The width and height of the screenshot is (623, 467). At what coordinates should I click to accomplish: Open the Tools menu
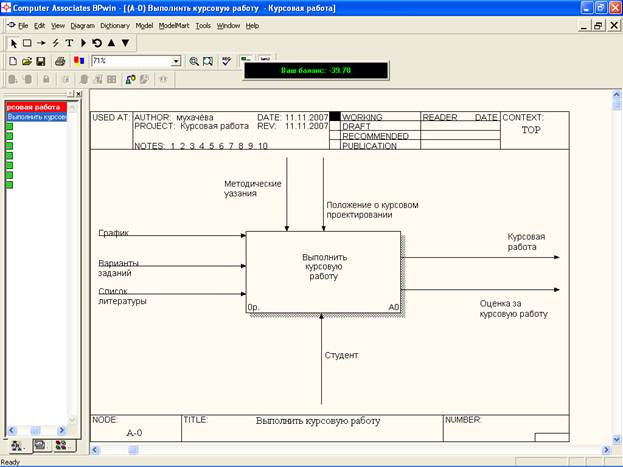203,26
